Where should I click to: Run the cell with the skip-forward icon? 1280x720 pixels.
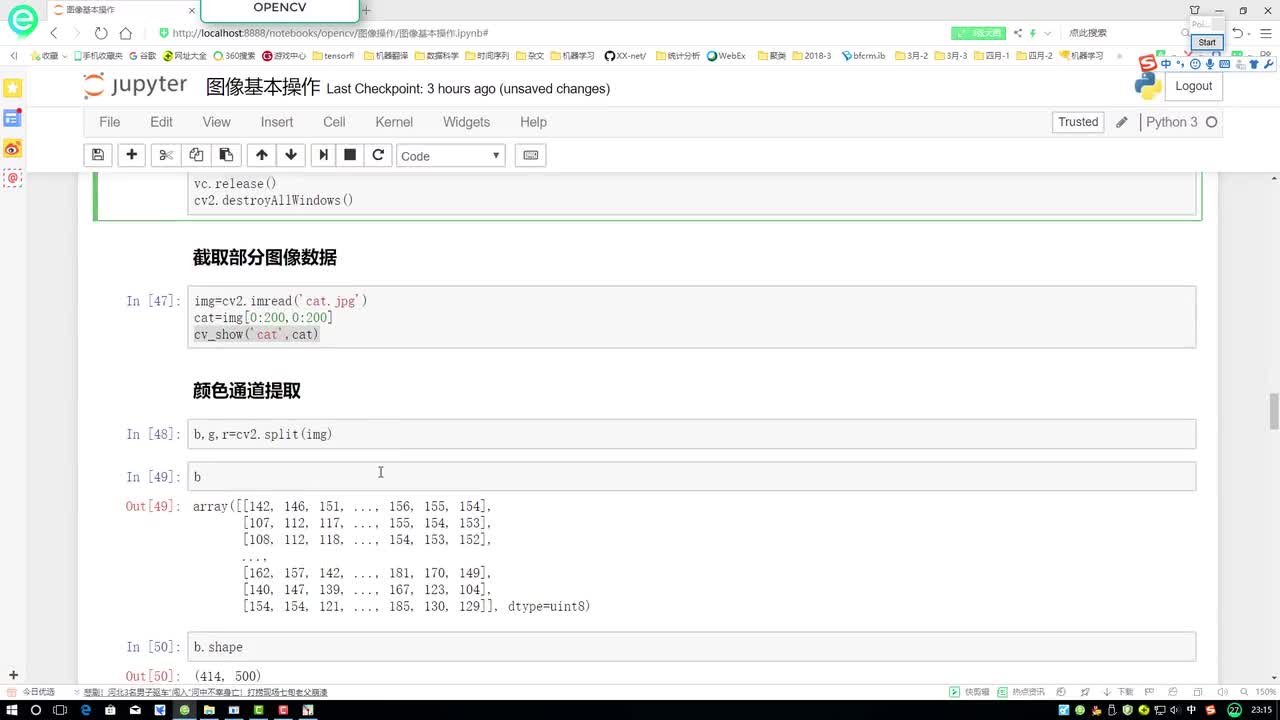(x=323, y=155)
